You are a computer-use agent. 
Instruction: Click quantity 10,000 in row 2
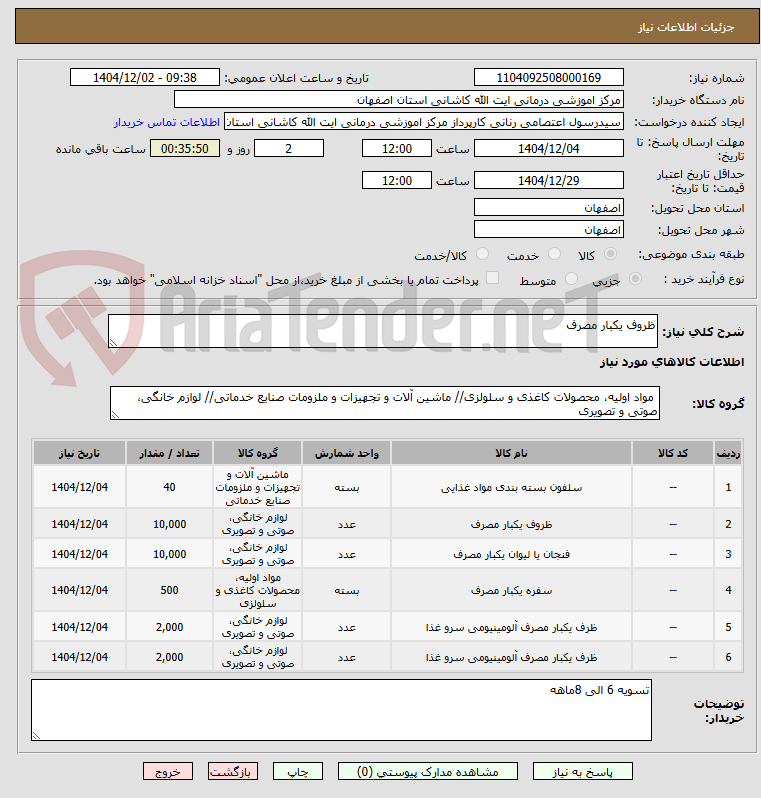click(x=169, y=524)
